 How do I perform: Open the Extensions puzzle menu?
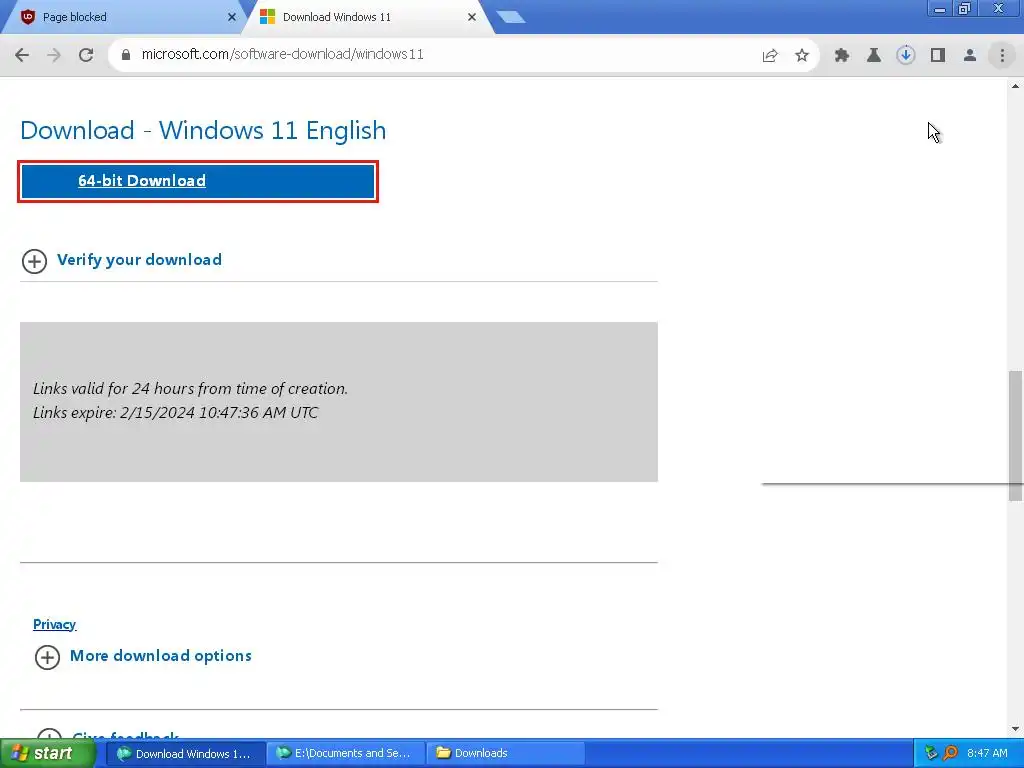tap(842, 56)
